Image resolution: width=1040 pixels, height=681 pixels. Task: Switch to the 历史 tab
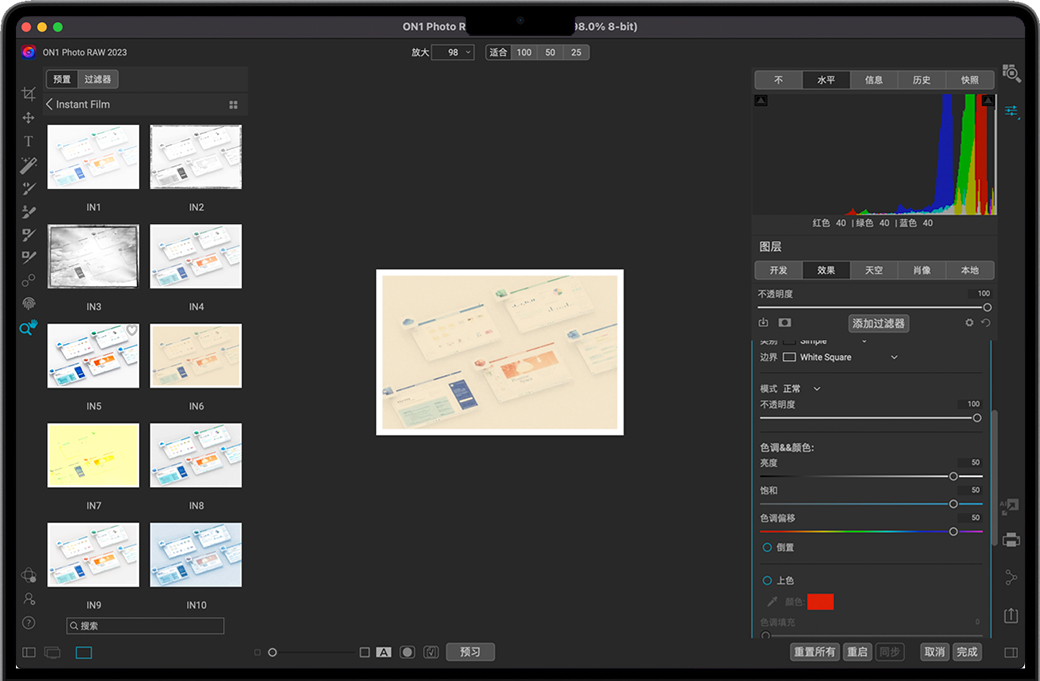[x=921, y=80]
